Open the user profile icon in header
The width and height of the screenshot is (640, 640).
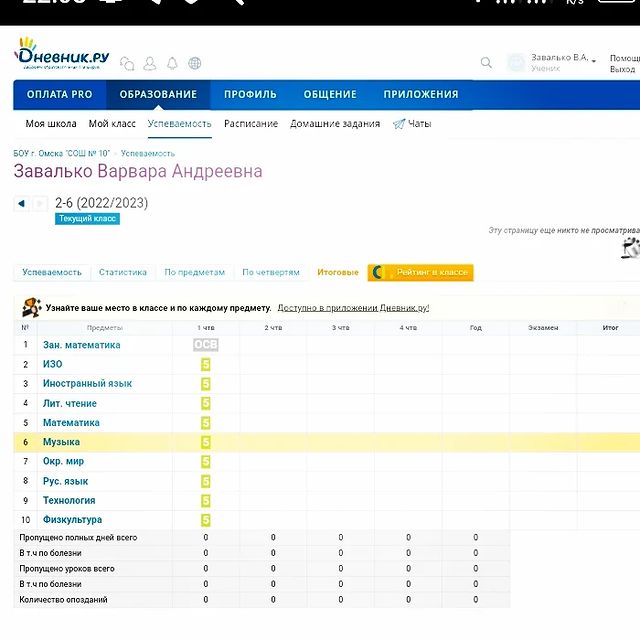tap(150, 63)
